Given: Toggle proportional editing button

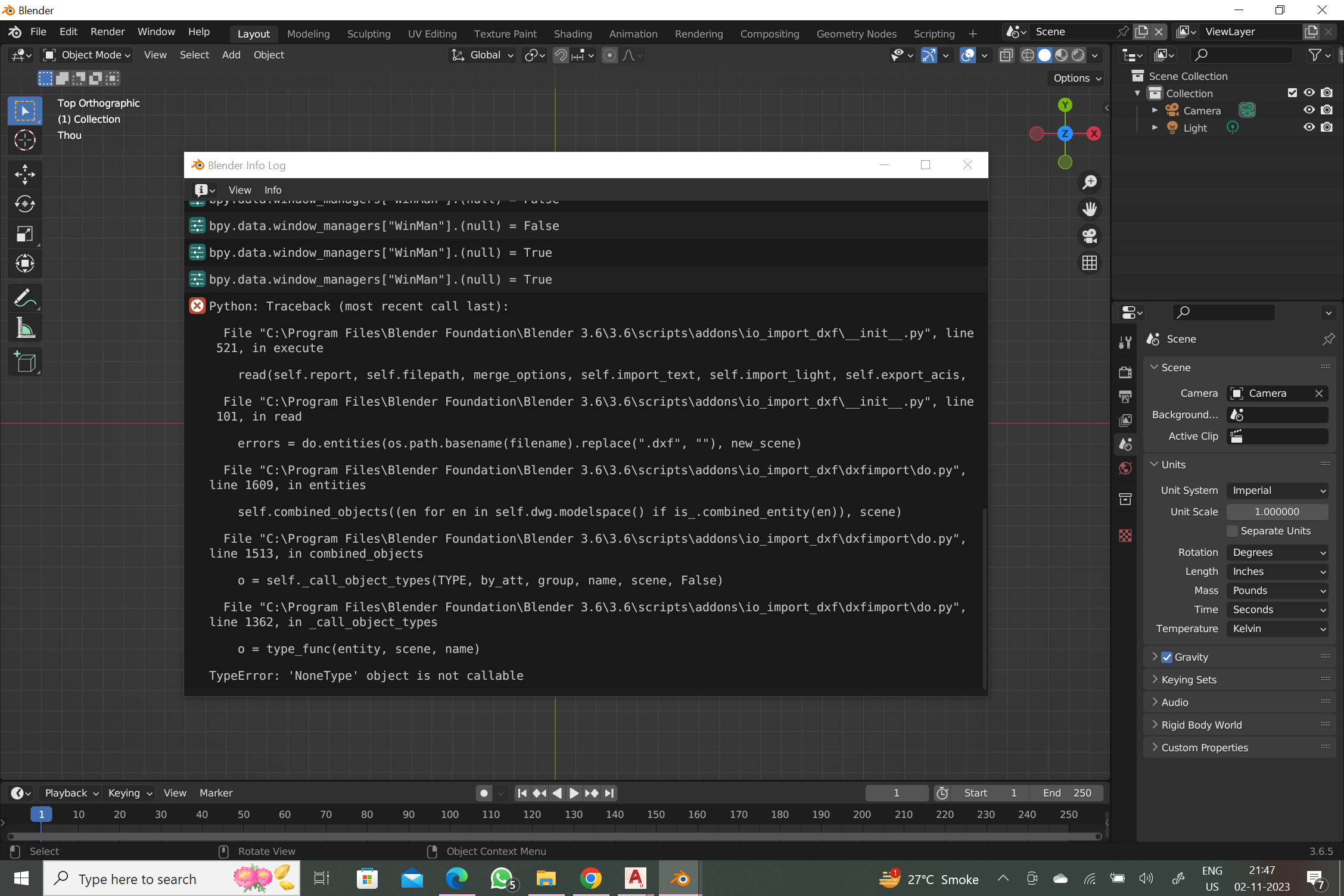Looking at the screenshot, I should (x=609, y=55).
